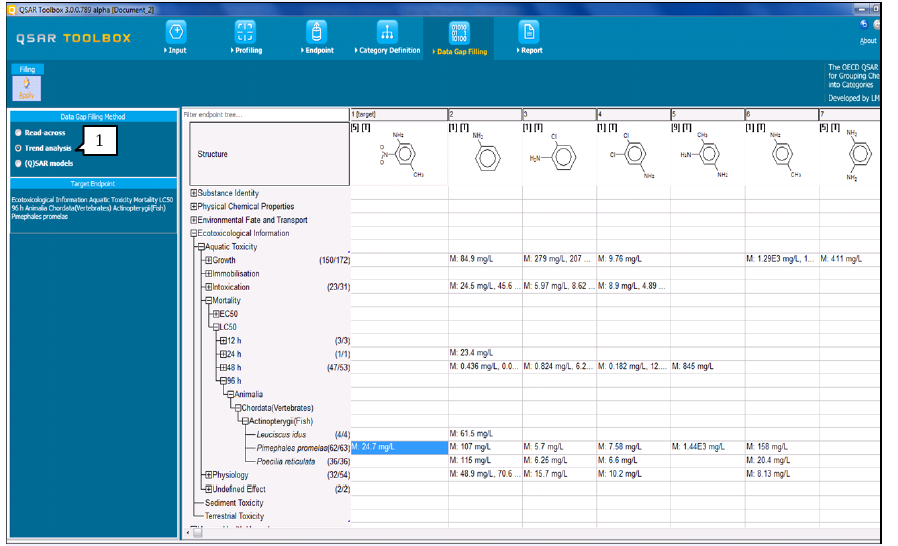This screenshot has height=546, width=898.
Task: Click the 1.44E3 mg/L cell
Action: coord(707,447)
